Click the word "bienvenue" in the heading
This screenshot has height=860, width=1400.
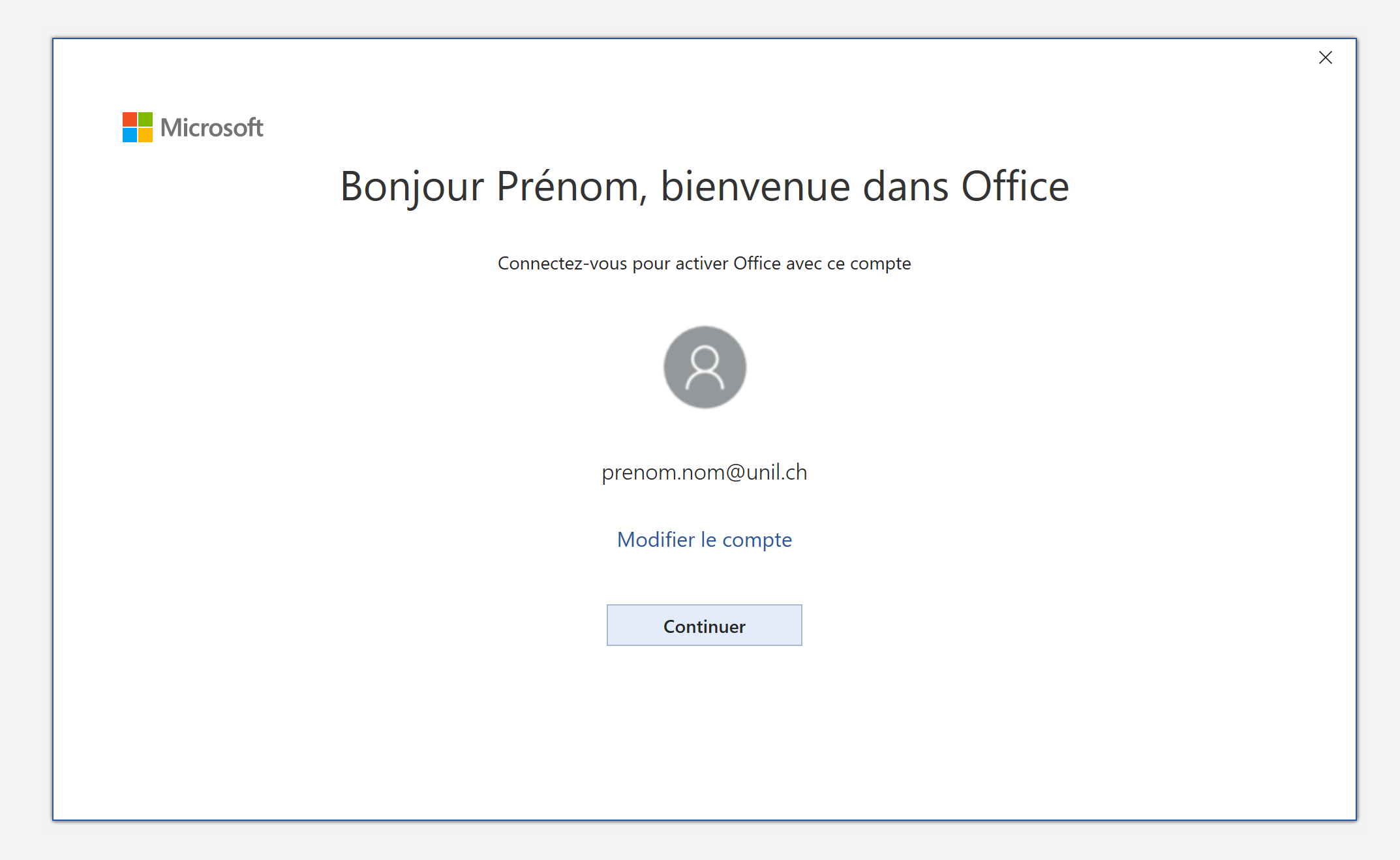pos(755,187)
